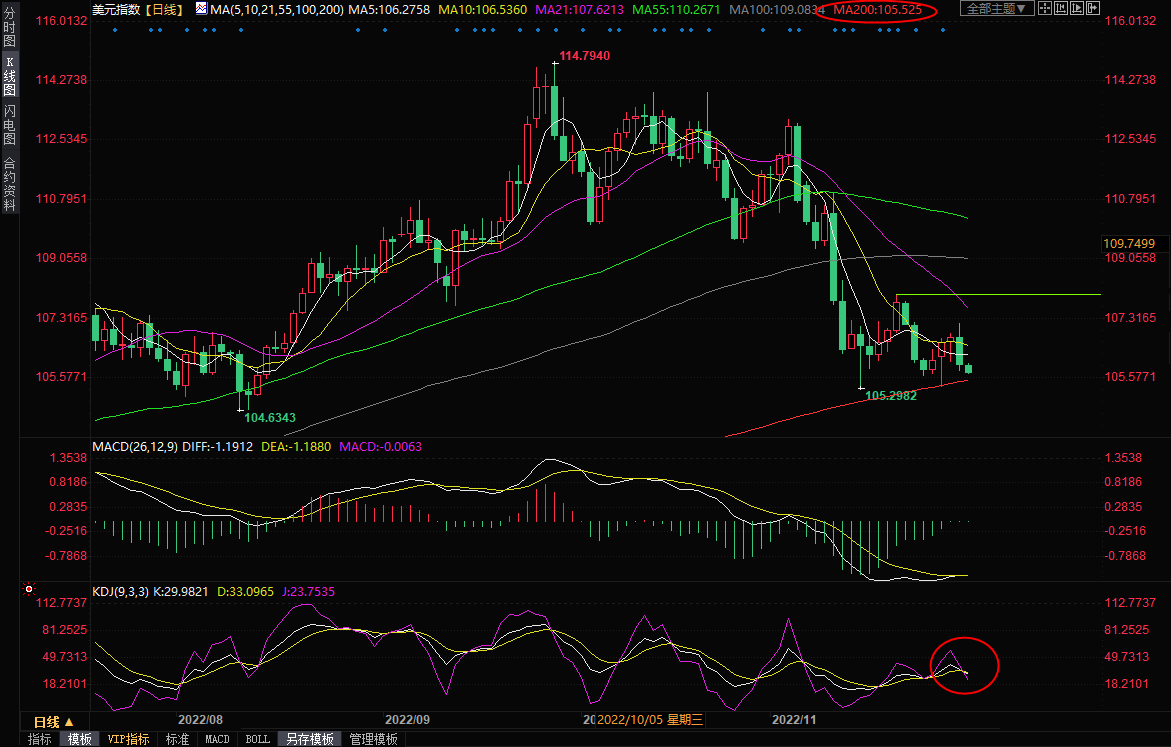Click the VIP指标 tab
The width and height of the screenshot is (1171, 747).
(x=129, y=739)
